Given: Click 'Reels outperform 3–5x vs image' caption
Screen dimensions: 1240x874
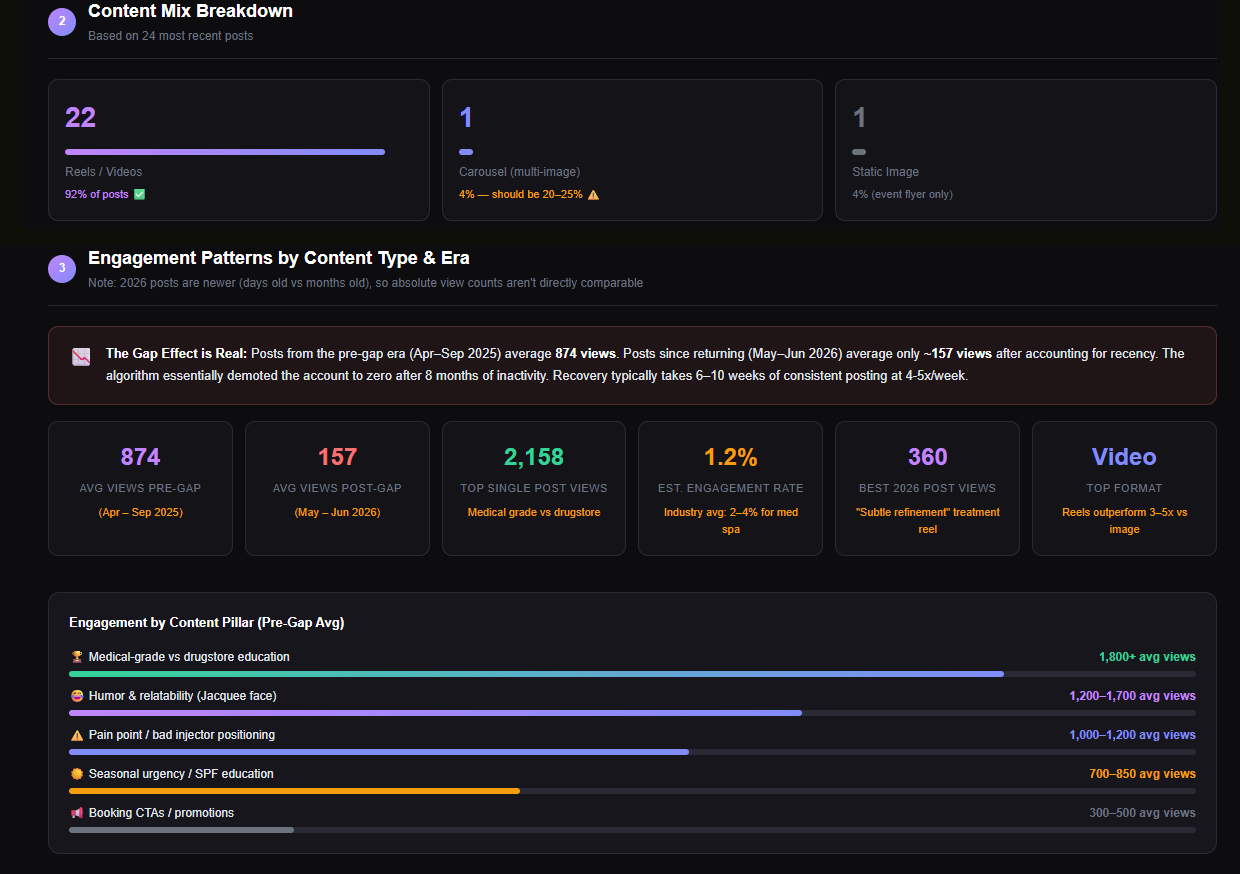Looking at the screenshot, I should (1124, 521).
